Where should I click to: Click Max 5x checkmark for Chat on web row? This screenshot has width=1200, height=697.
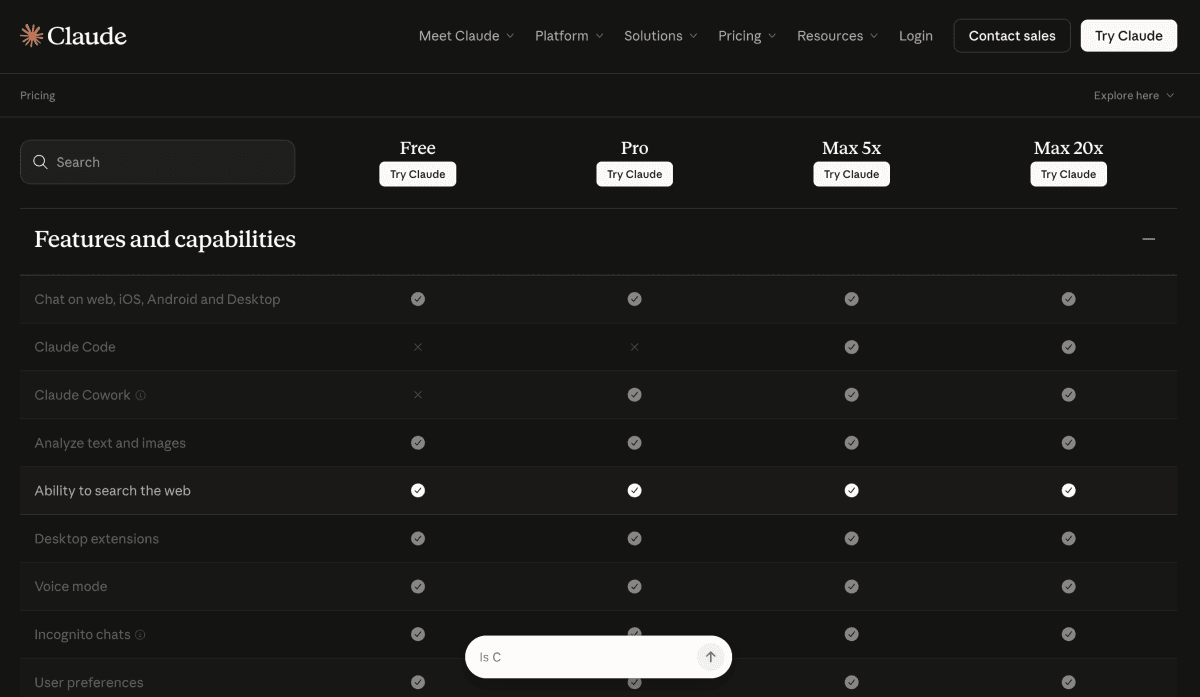[x=851, y=299]
